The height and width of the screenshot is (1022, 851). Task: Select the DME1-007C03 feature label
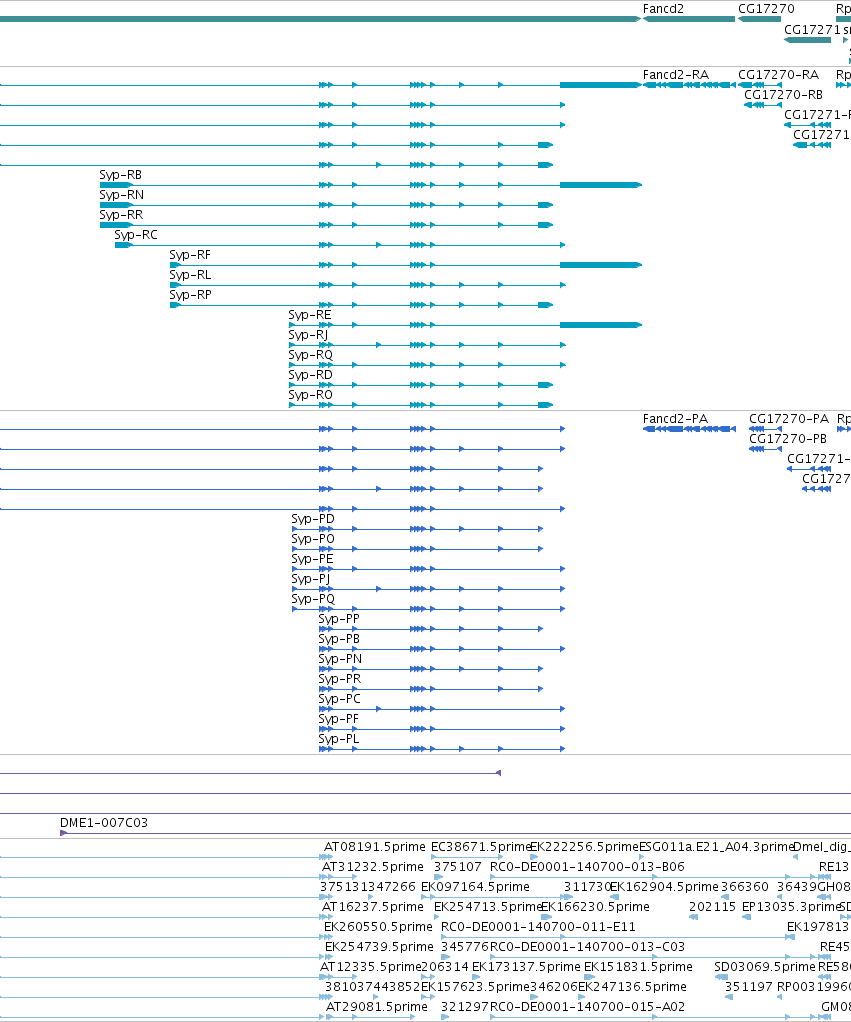tap(104, 823)
